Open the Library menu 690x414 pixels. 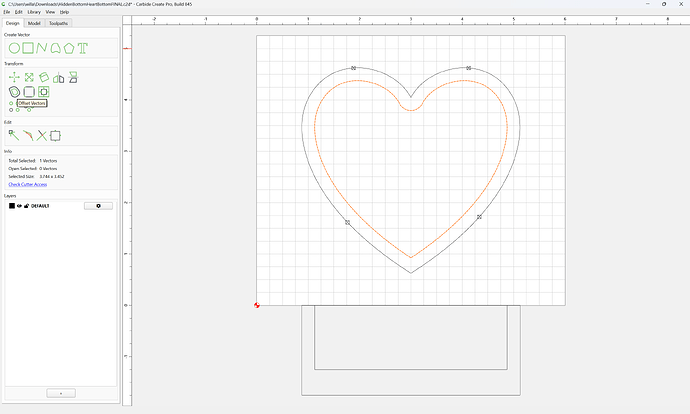pyautogui.click(x=34, y=12)
